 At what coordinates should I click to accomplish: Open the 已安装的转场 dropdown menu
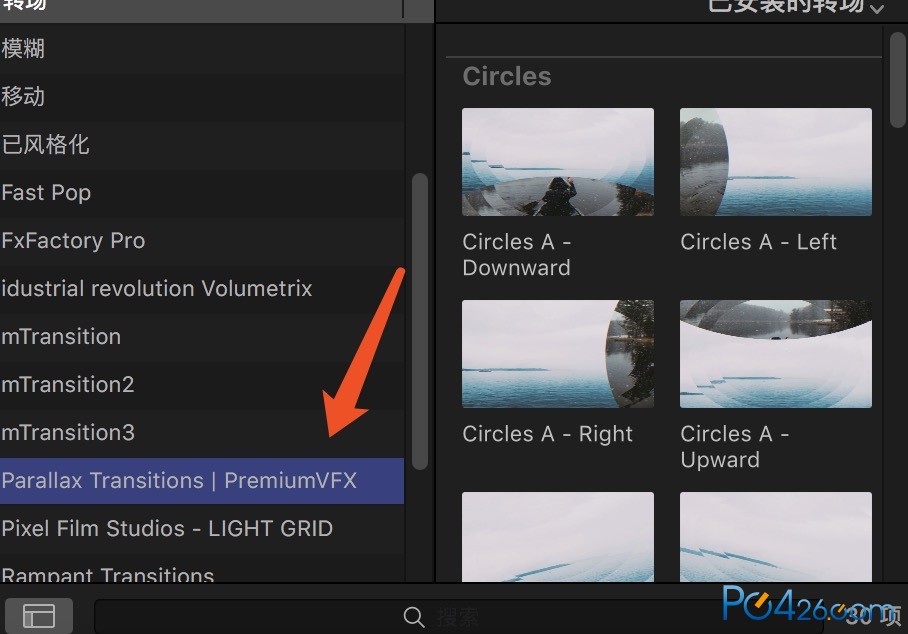796,6
